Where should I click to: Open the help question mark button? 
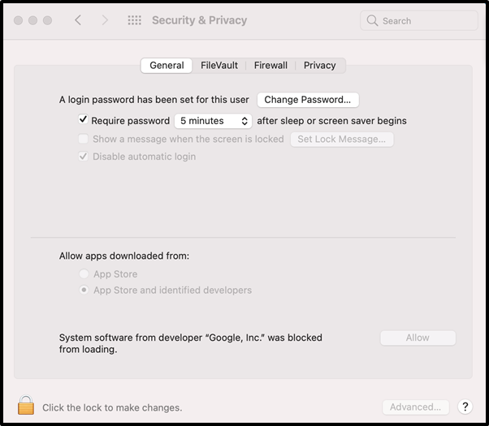coord(465,406)
